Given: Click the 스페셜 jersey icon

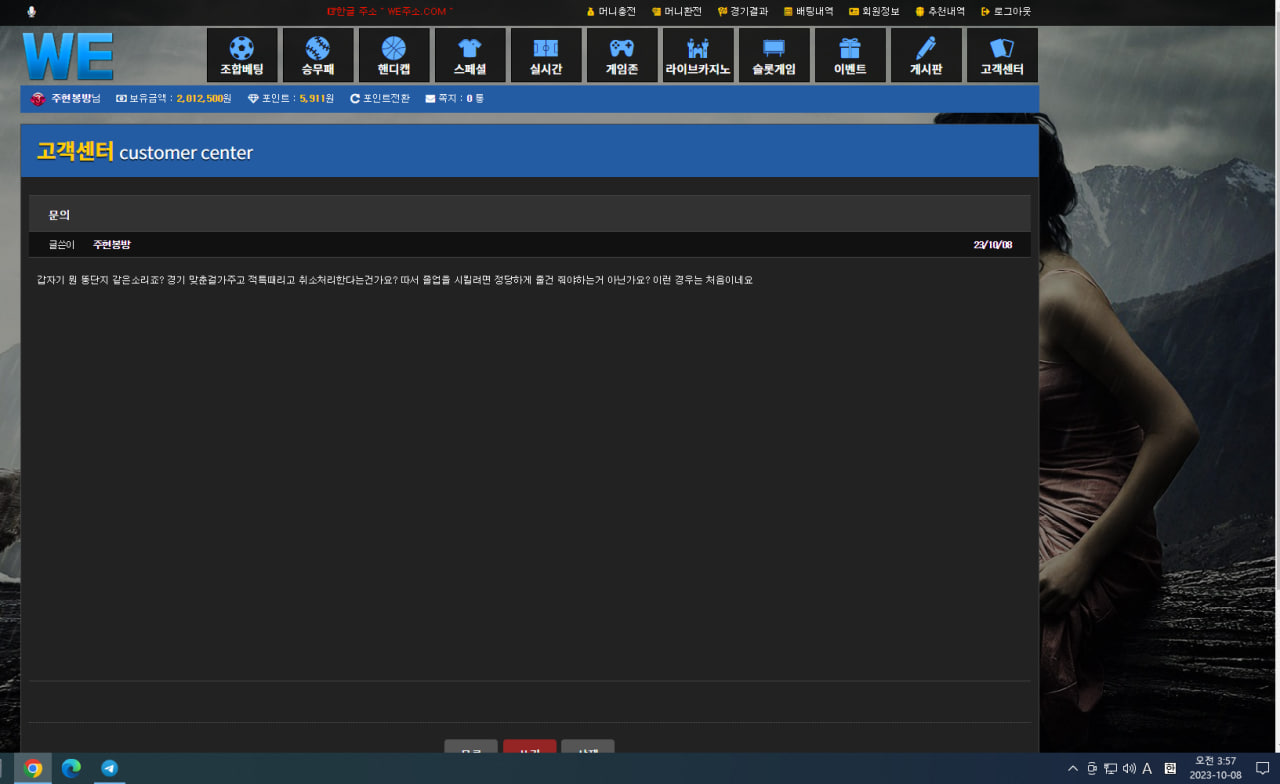Looking at the screenshot, I should coord(469,48).
